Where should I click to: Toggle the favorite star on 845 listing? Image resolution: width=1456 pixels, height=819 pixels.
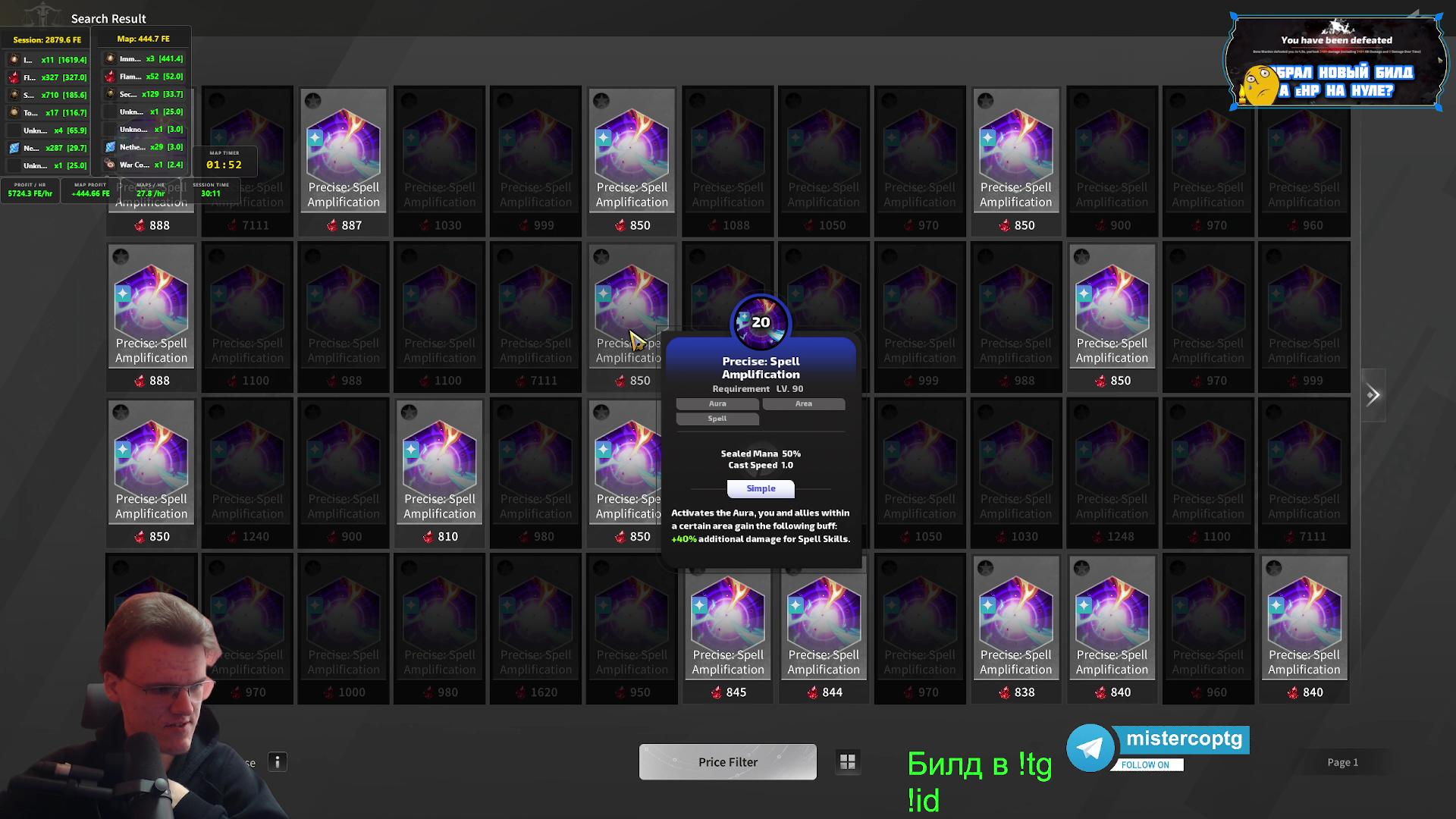click(x=698, y=569)
